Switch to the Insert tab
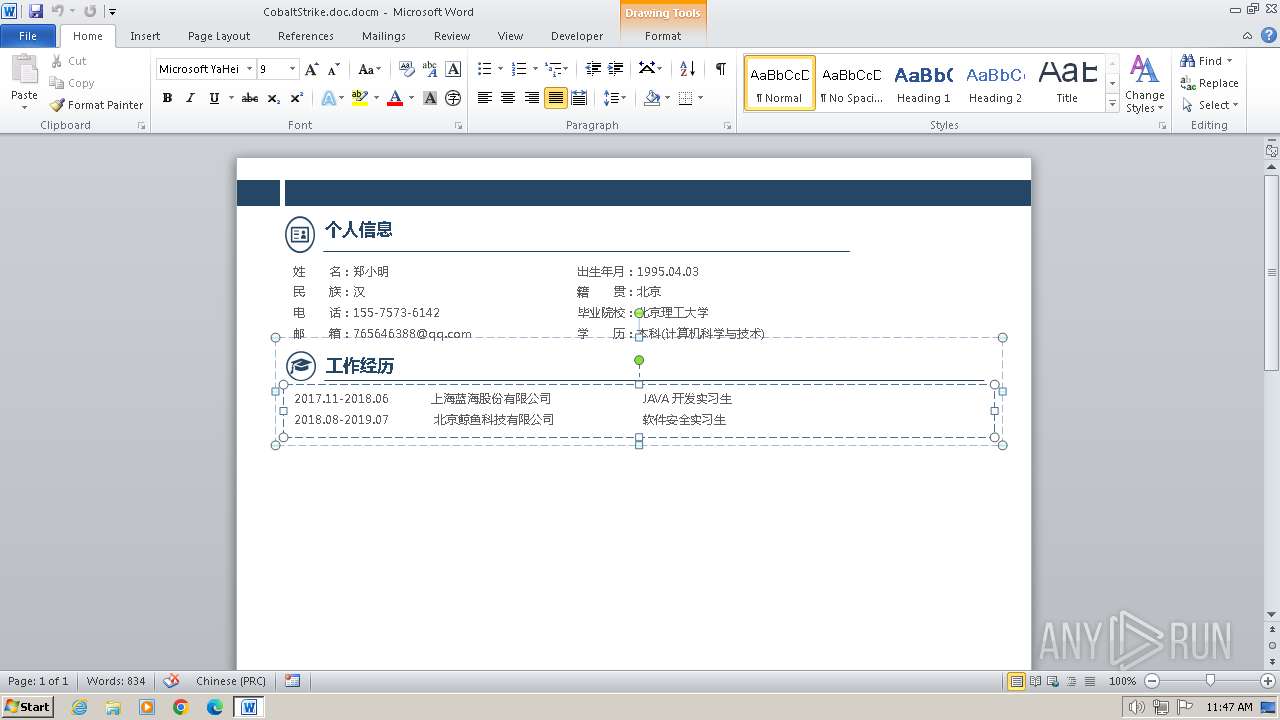 [145, 36]
